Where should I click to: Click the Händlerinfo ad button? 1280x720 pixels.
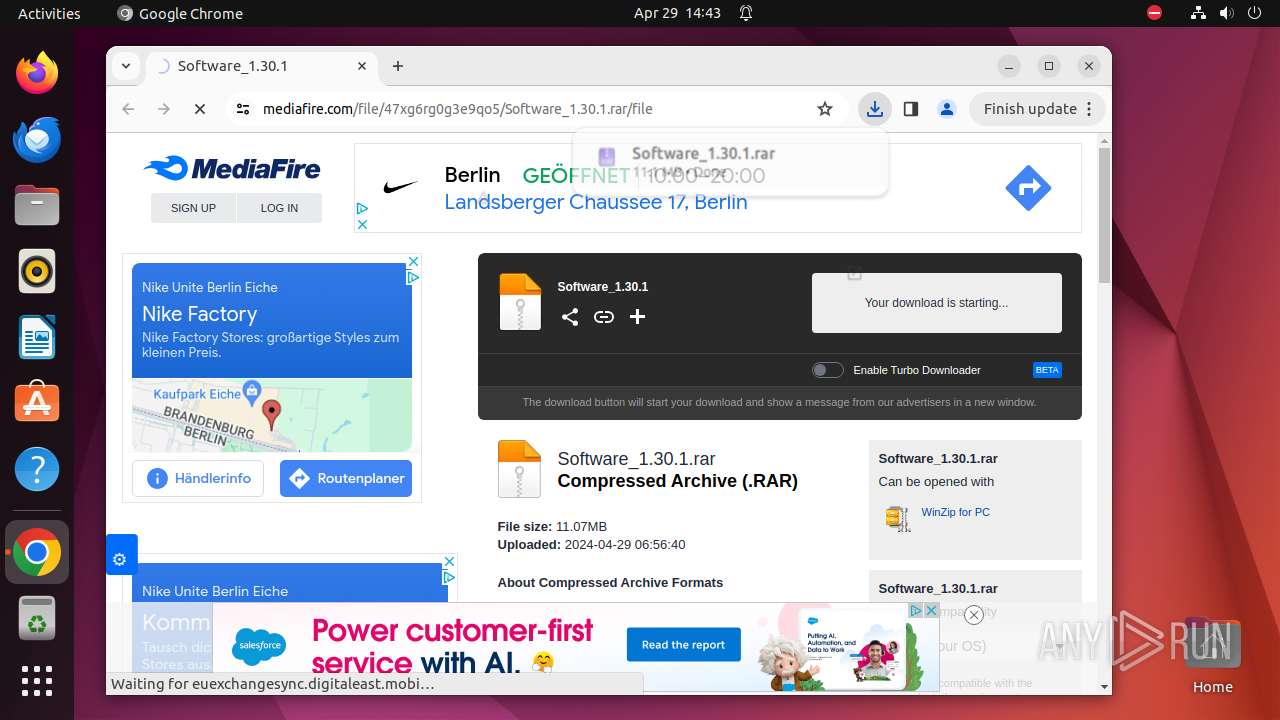[x=198, y=478]
